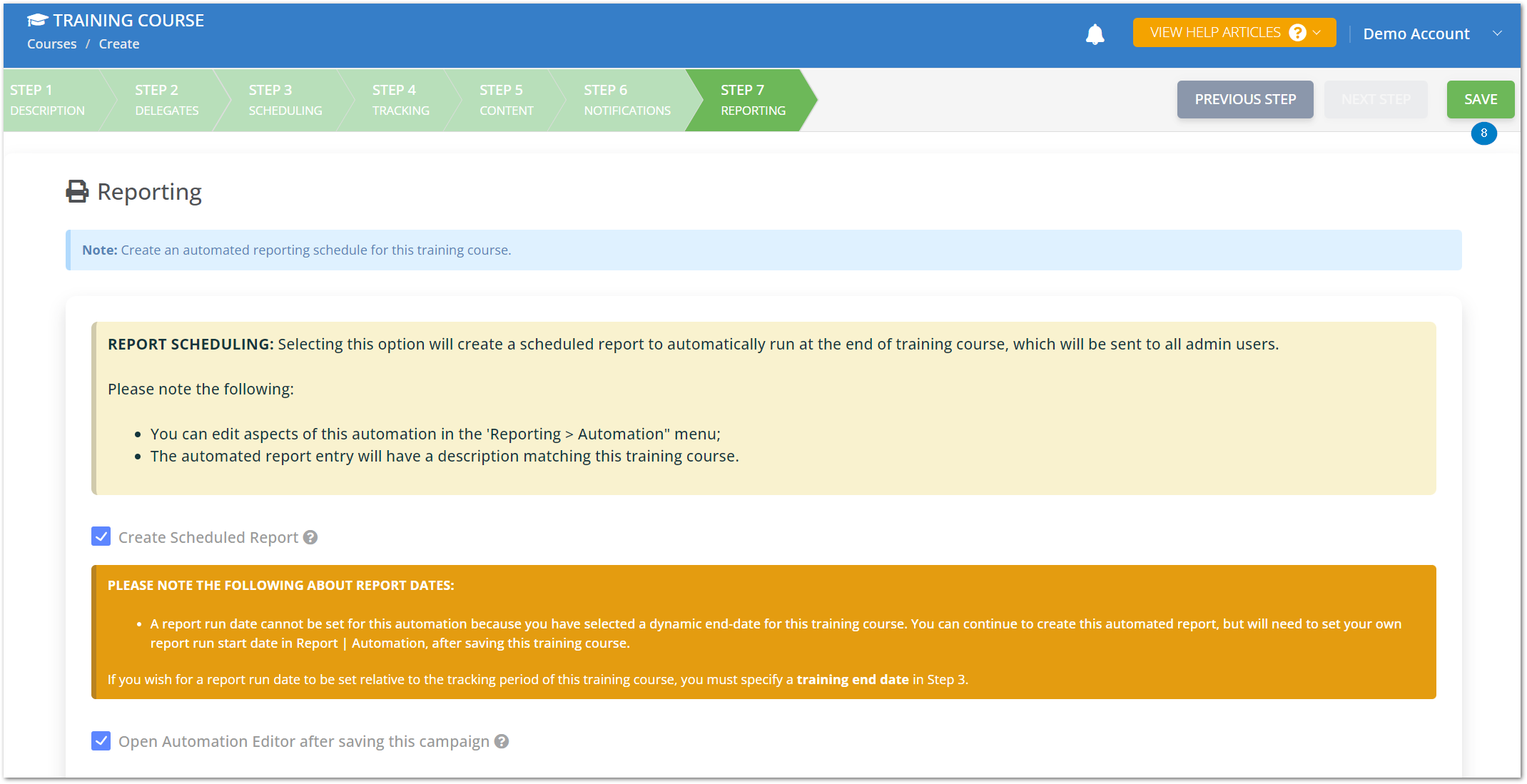Click the question mark inside View Help Articles button

[x=1299, y=32]
